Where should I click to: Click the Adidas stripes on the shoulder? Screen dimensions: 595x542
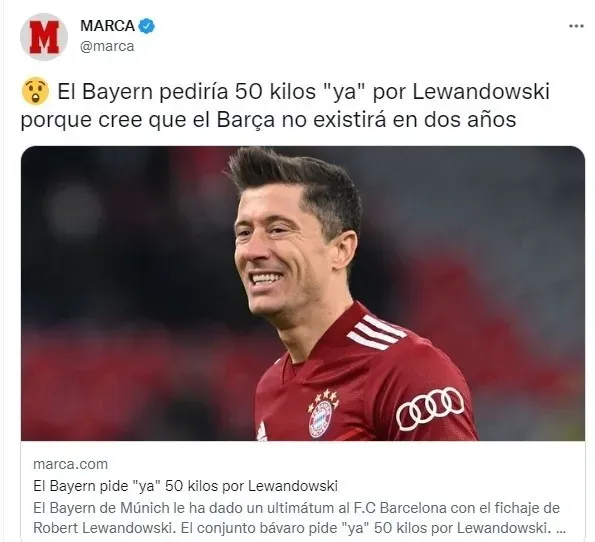pyautogui.click(x=377, y=332)
